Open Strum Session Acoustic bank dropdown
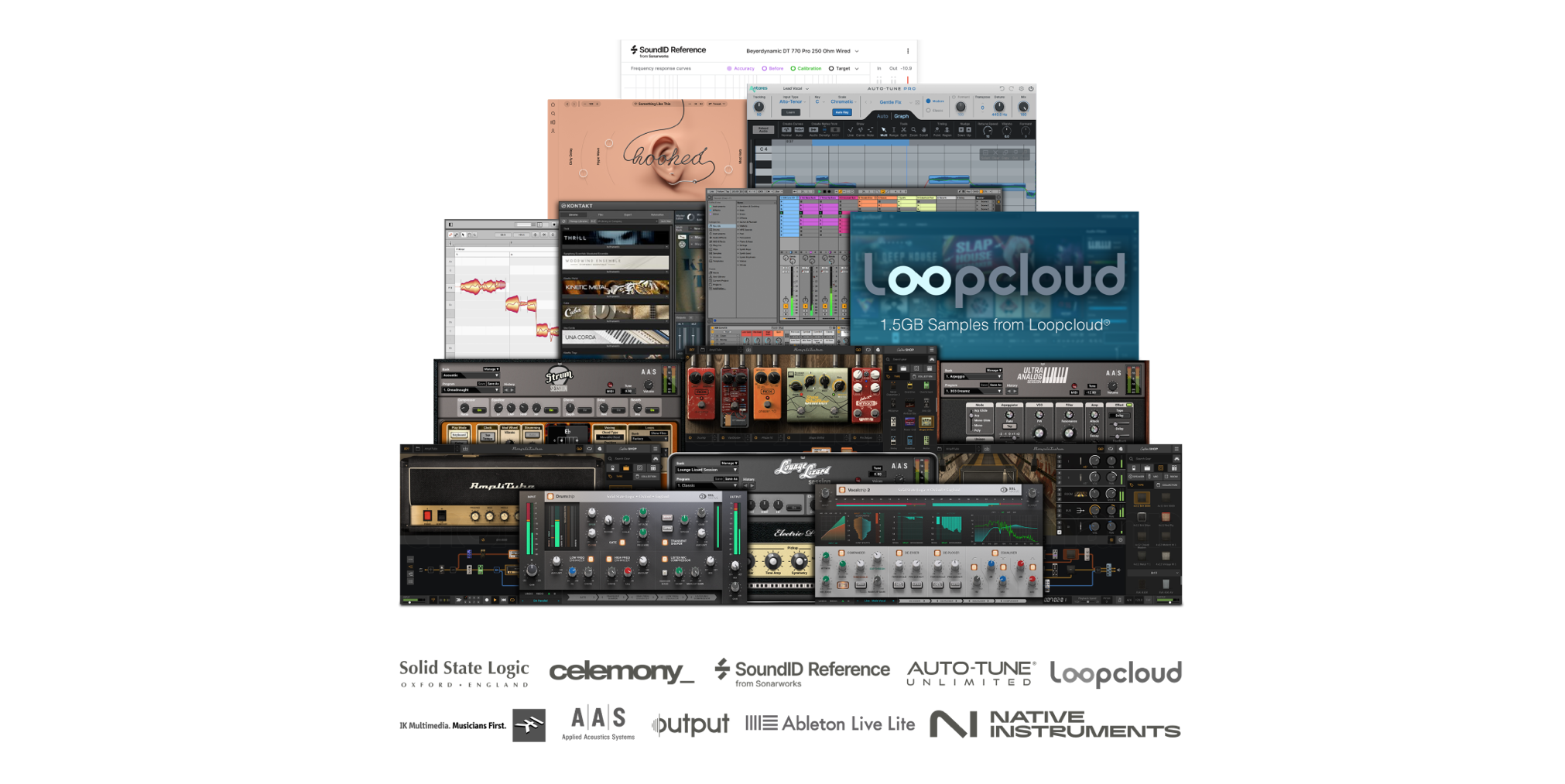 pos(471,375)
